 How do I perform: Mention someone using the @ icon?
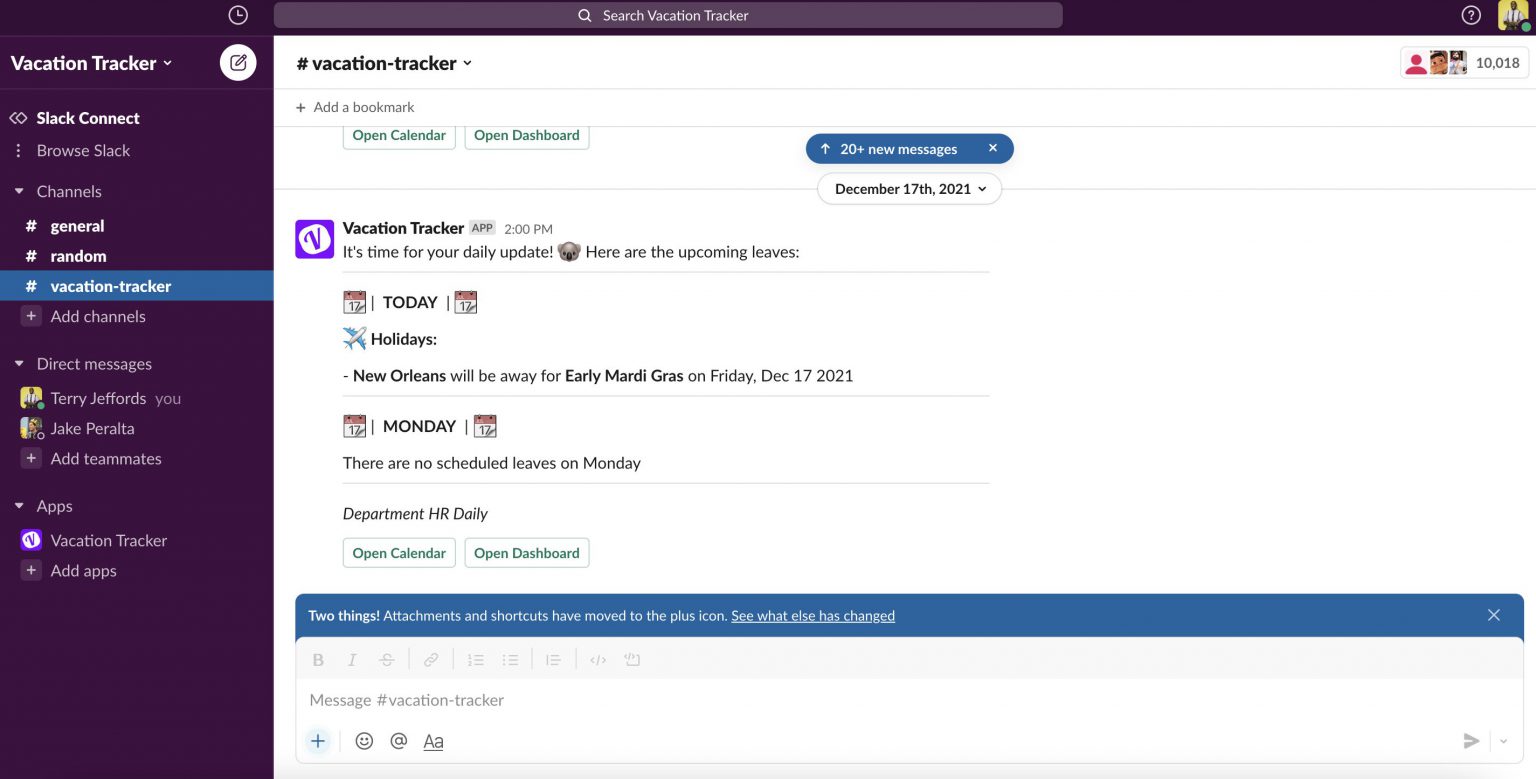[x=399, y=741]
